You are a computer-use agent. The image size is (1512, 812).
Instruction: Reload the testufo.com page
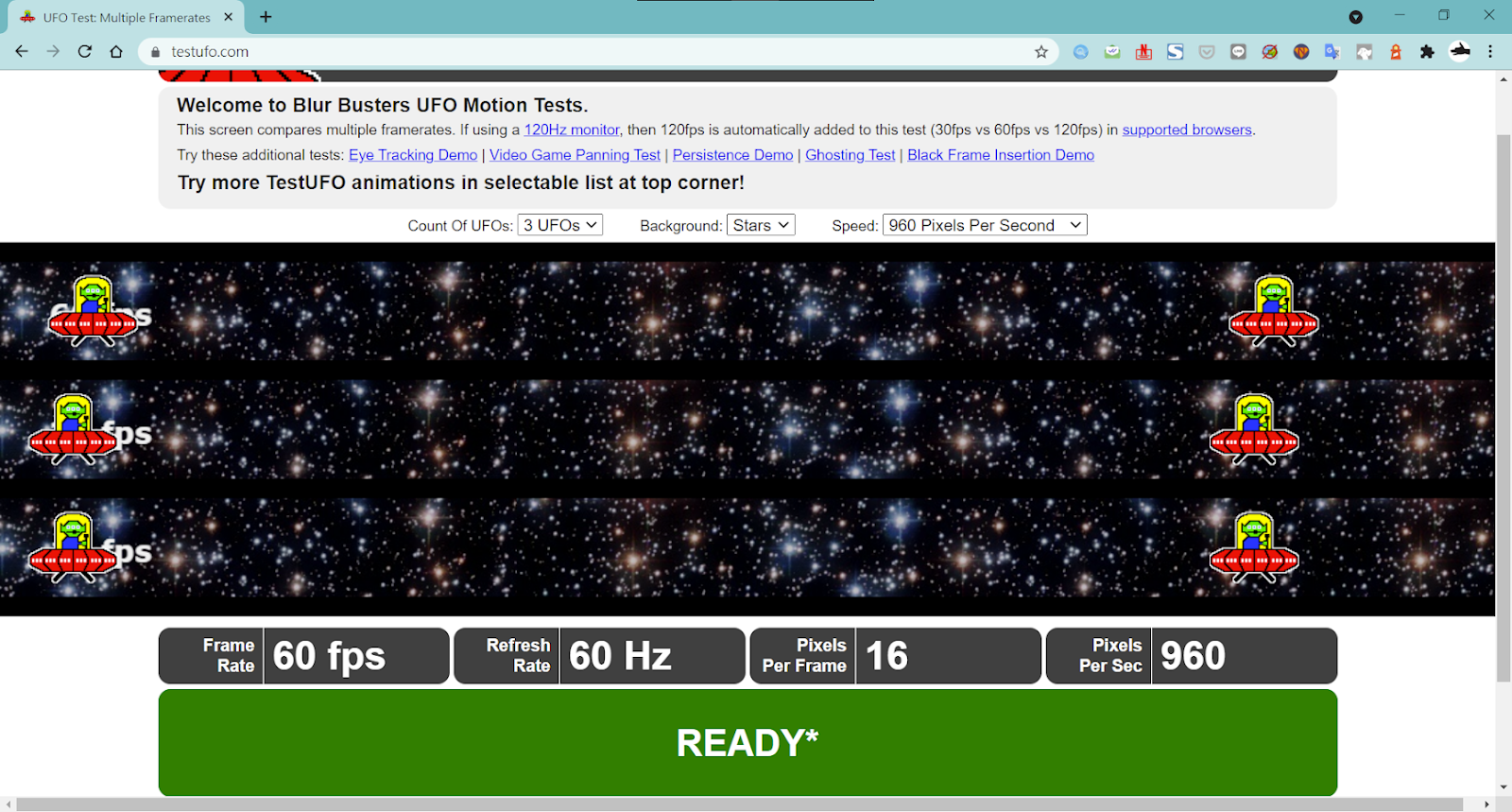tap(85, 52)
